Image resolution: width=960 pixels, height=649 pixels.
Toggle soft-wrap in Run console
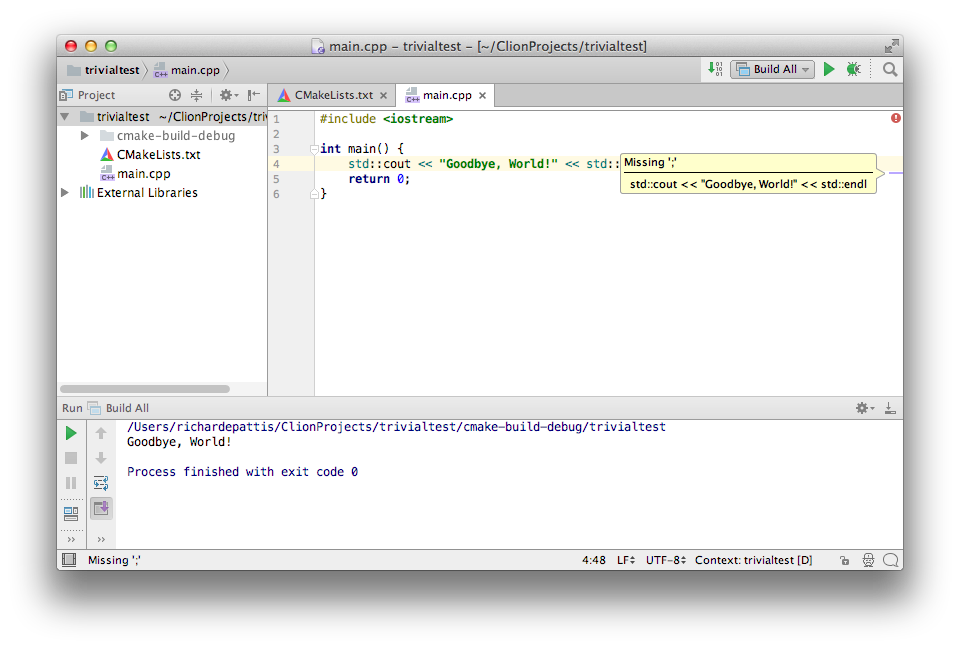click(x=101, y=483)
